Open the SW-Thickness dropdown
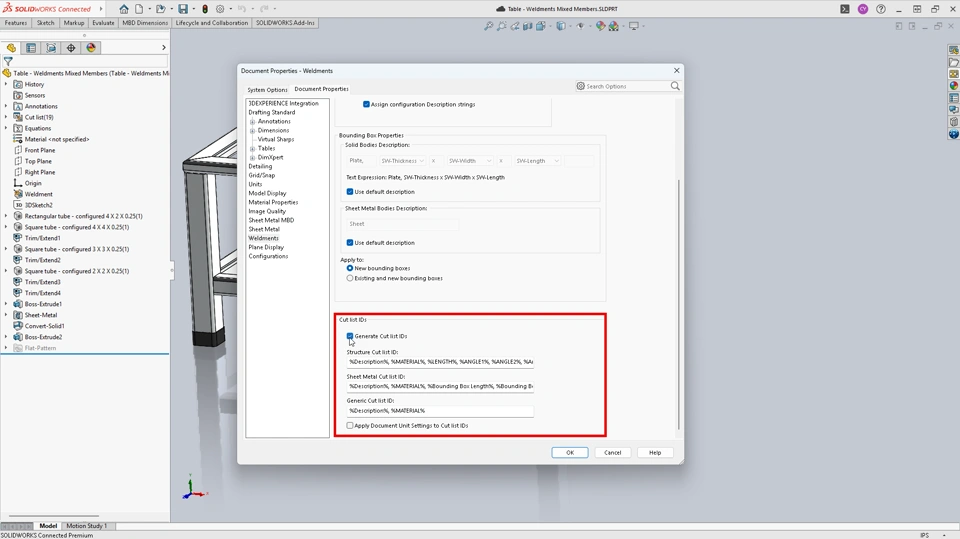This screenshot has width=960, height=539. [x=402, y=160]
